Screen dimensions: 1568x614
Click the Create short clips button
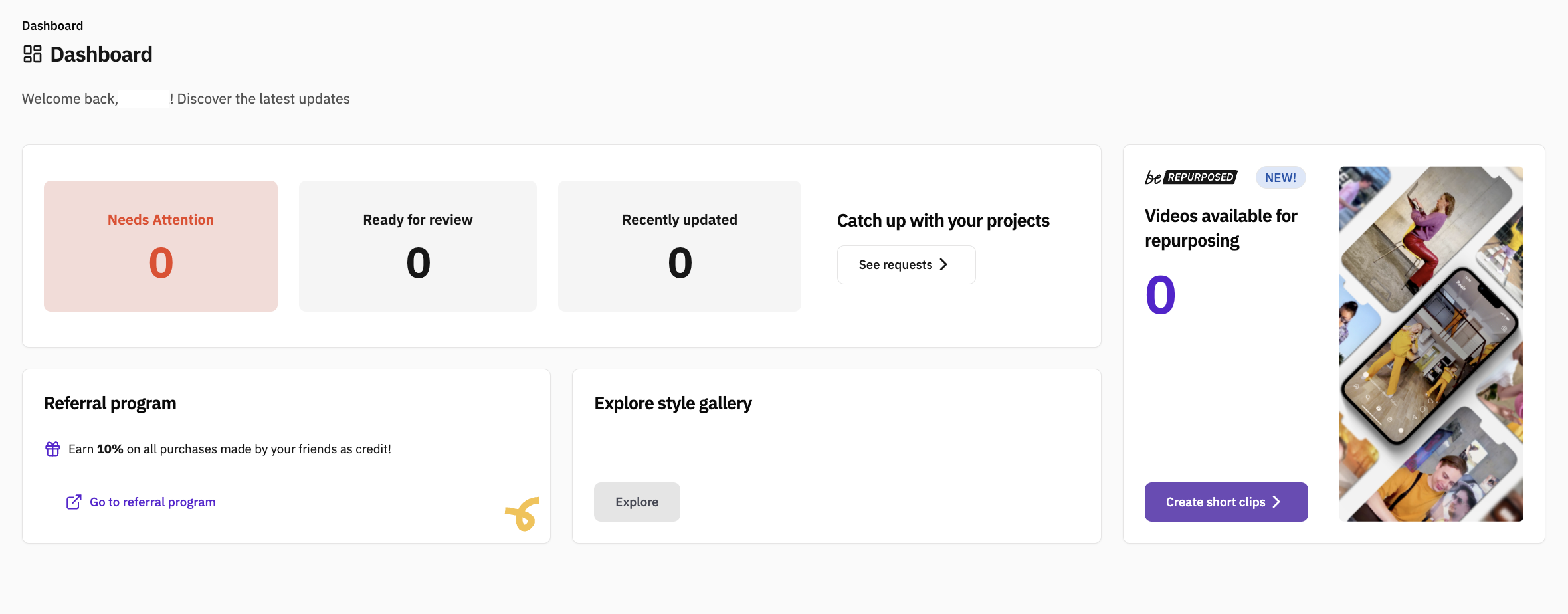coord(1226,502)
